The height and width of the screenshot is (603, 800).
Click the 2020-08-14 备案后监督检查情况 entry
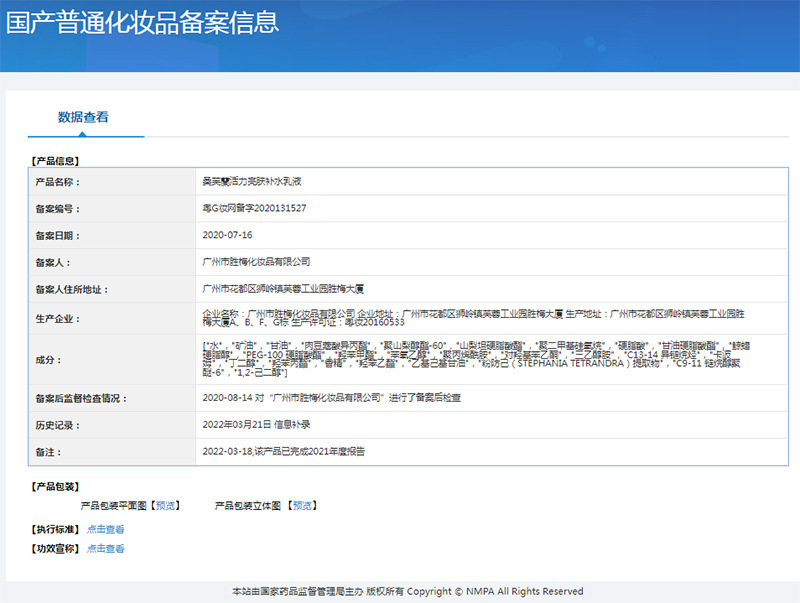tap(331, 398)
